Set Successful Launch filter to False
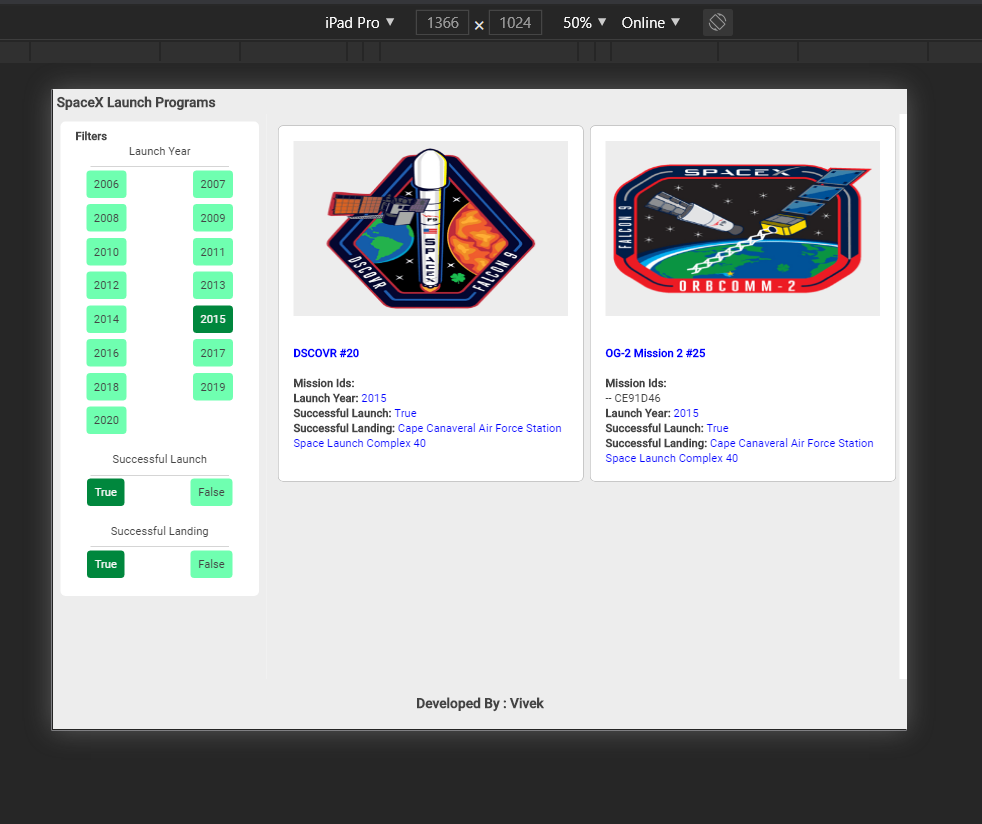This screenshot has width=982, height=824. pos(211,492)
